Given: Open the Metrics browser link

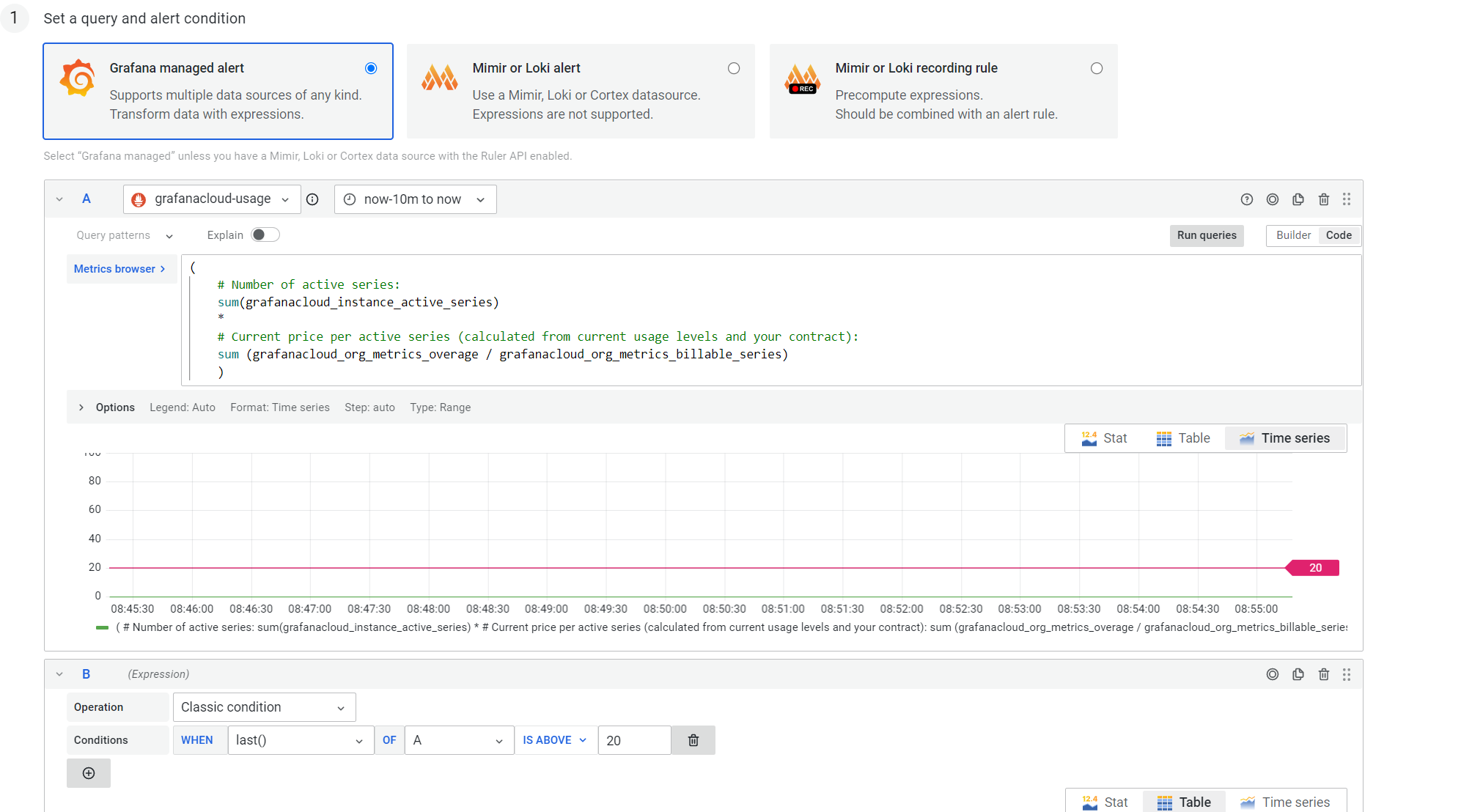Looking at the screenshot, I should click(x=119, y=269).
